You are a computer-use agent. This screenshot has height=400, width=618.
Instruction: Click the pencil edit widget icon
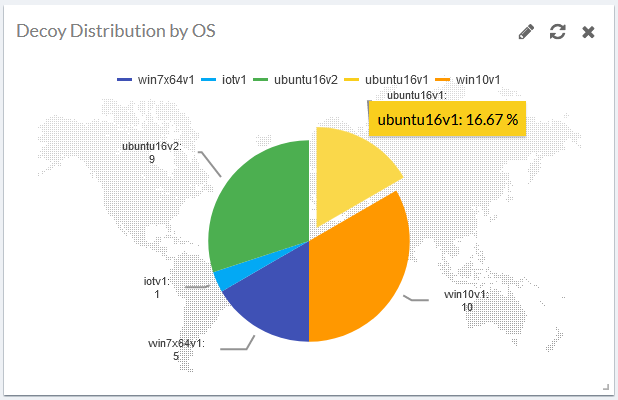[x=526, y=32]
